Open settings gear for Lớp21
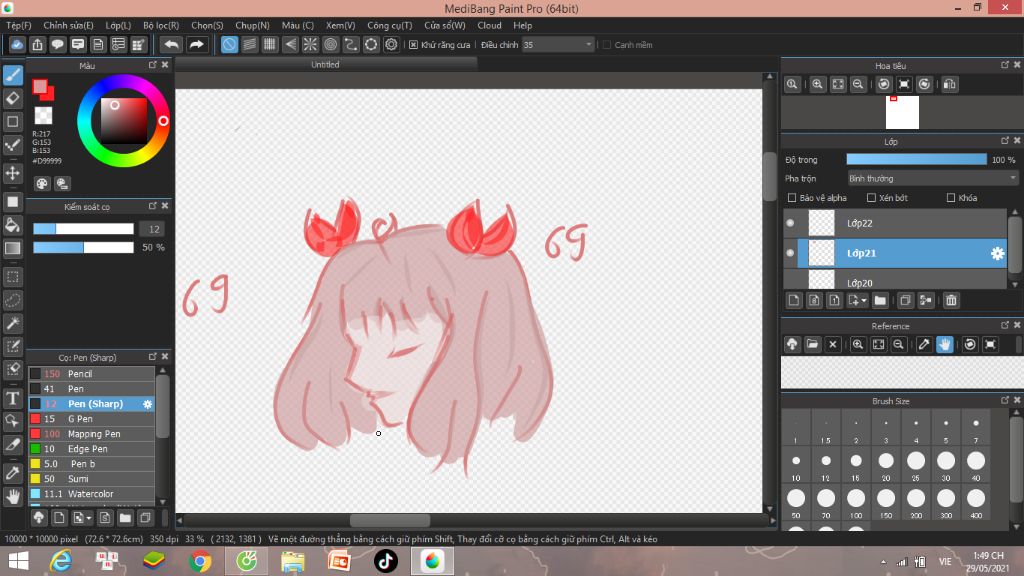Viewport: 1024px width, 576px height. click(997, 253)
